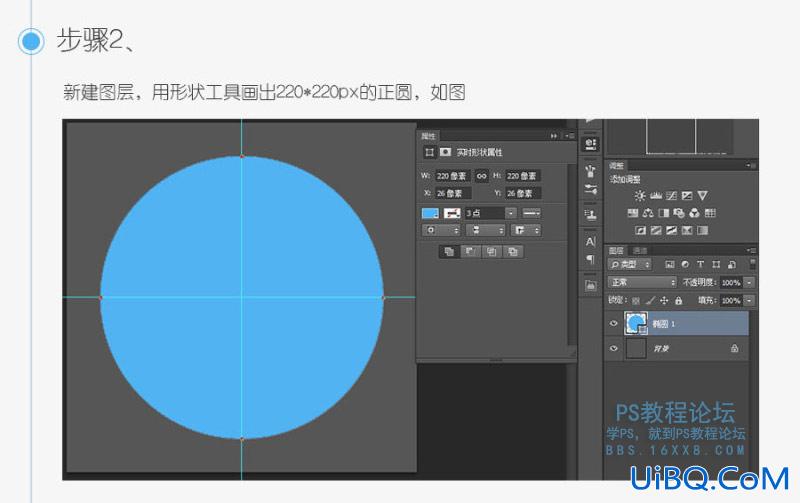Open the shape stroke color swatch
Image resolution: width=800 pixels, height=503 pixels.
click(452, 213)
